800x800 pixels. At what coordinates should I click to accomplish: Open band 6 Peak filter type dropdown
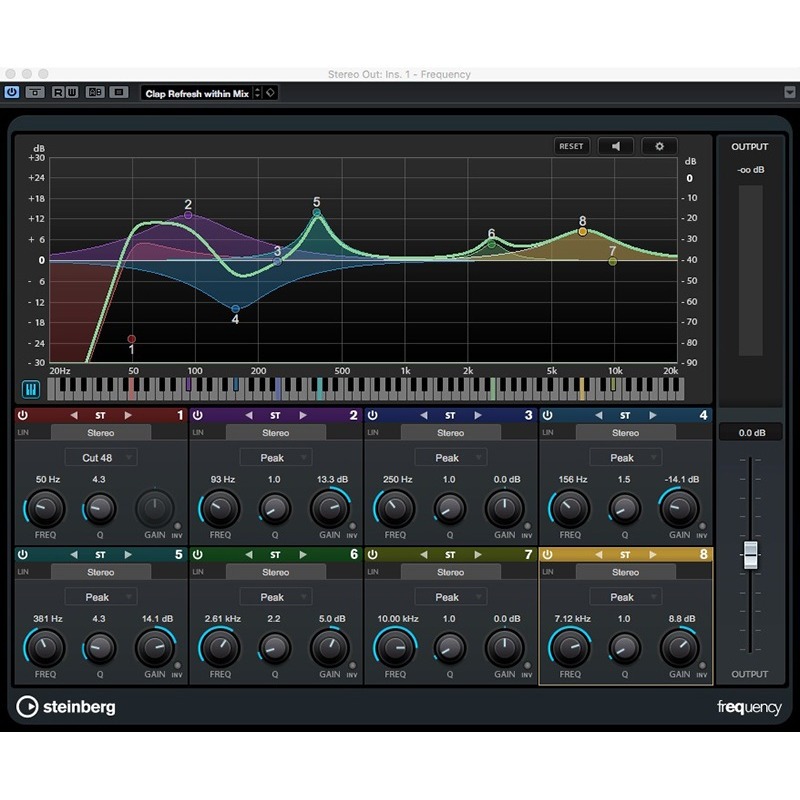276,597
